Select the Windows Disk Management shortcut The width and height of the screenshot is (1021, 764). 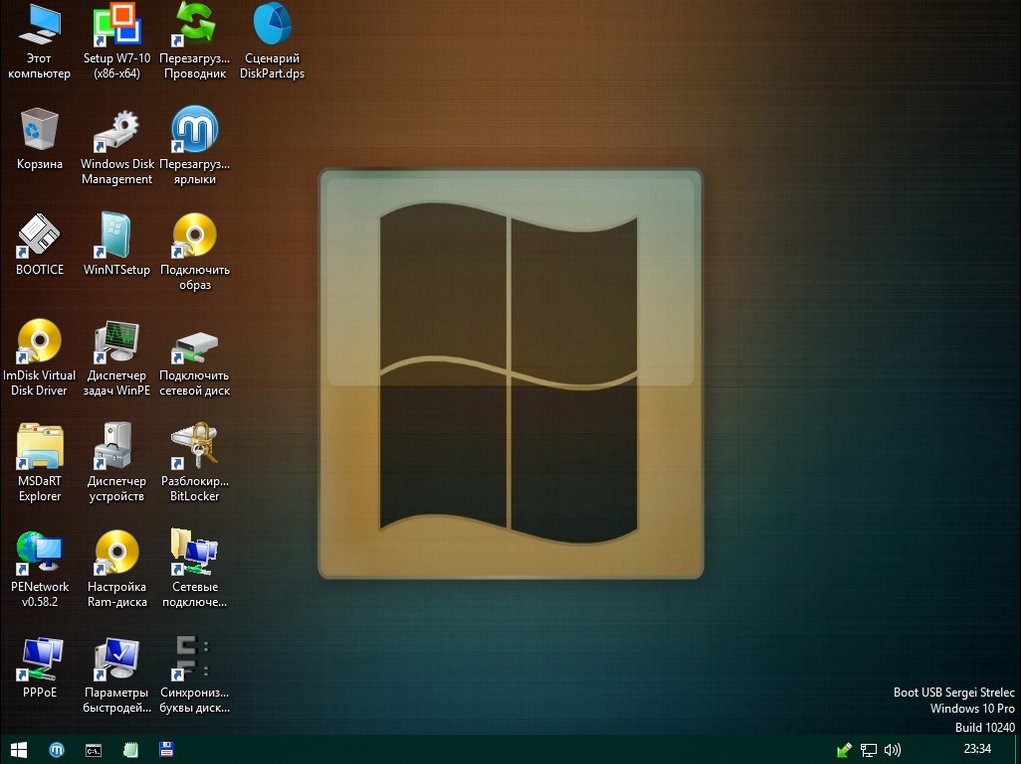117,147
